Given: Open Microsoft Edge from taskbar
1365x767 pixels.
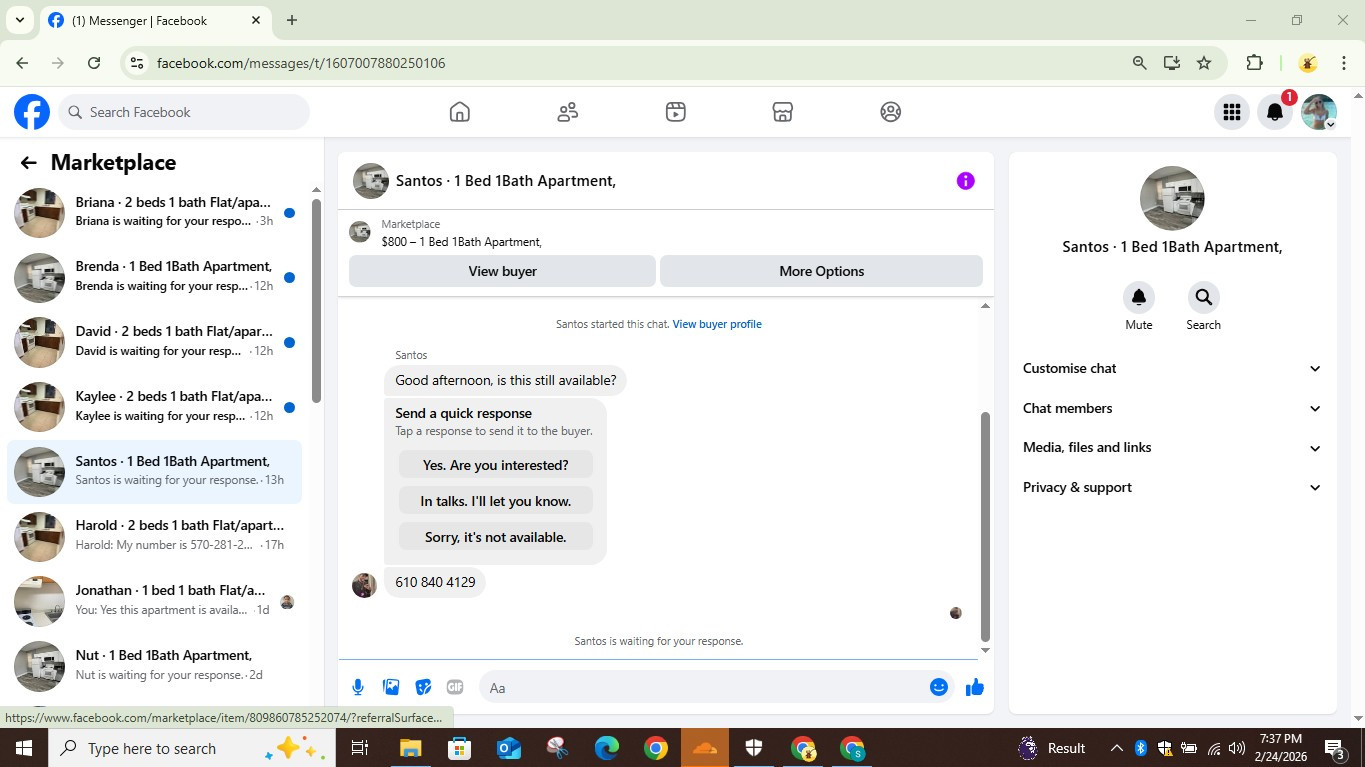Looking at the screenshot, I should coord(607,748).
